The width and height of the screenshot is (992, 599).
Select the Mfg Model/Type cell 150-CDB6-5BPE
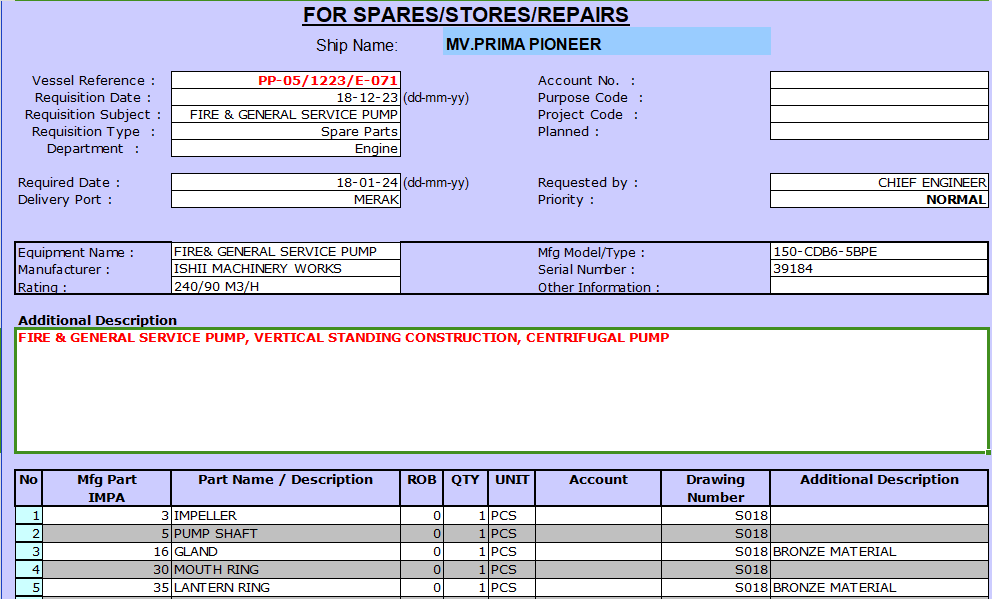click(x=878, y=252)
